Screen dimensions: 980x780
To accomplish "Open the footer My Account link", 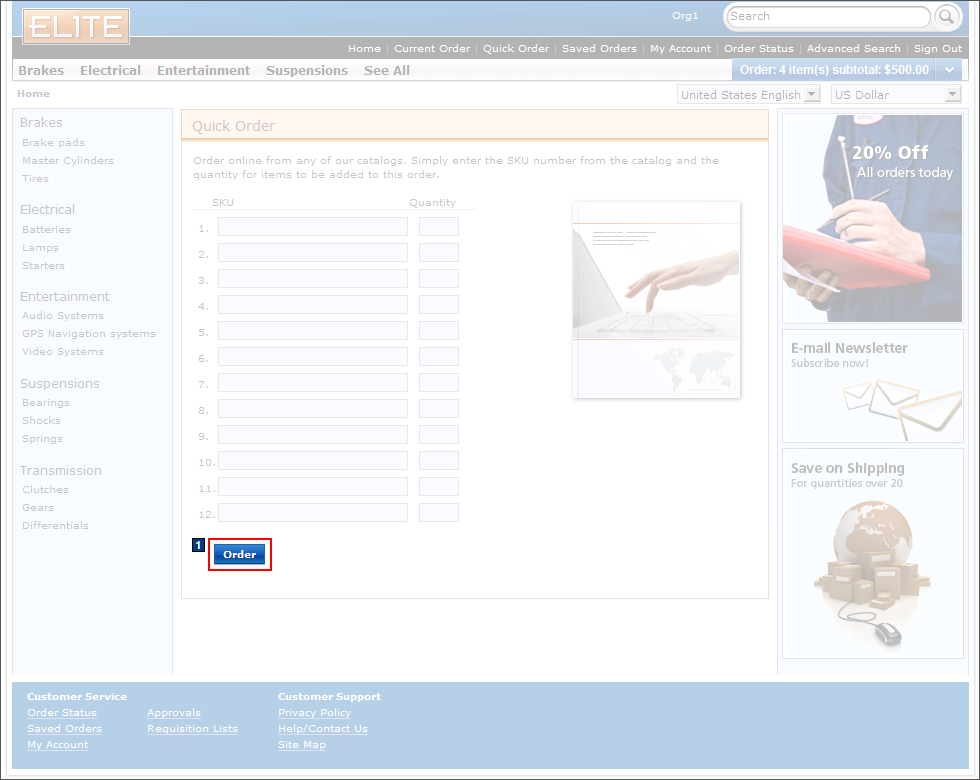I will tap(58, 745).
